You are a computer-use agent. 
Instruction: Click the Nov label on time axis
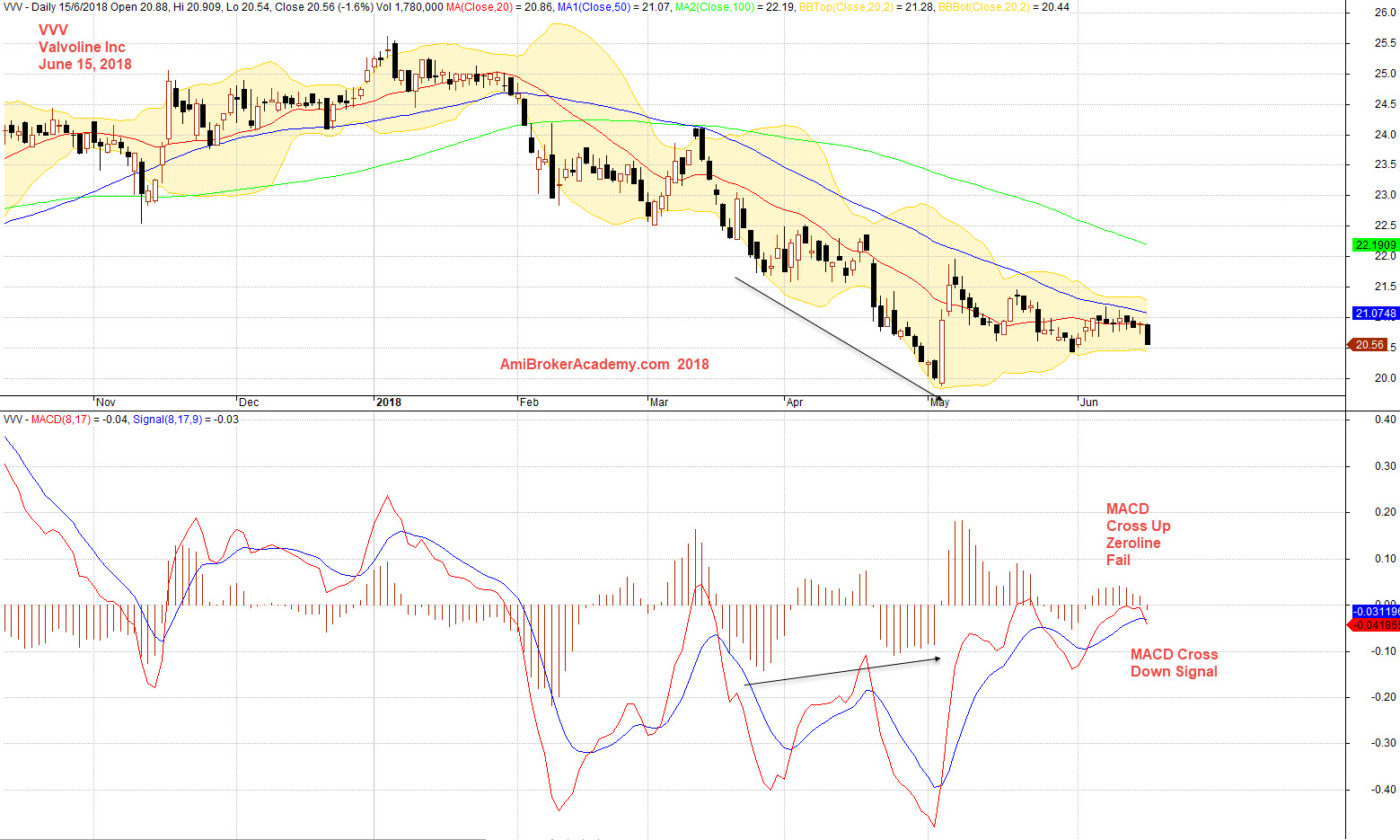(x=104, y=402)
